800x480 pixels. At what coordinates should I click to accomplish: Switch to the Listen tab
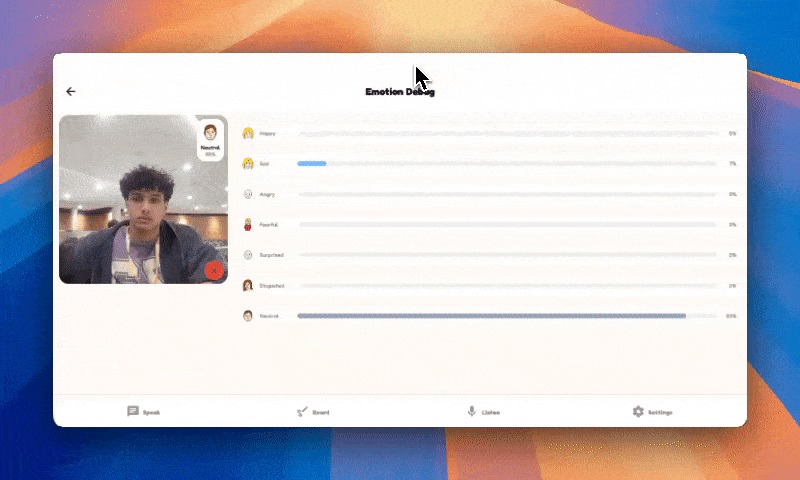click(483, 412)
